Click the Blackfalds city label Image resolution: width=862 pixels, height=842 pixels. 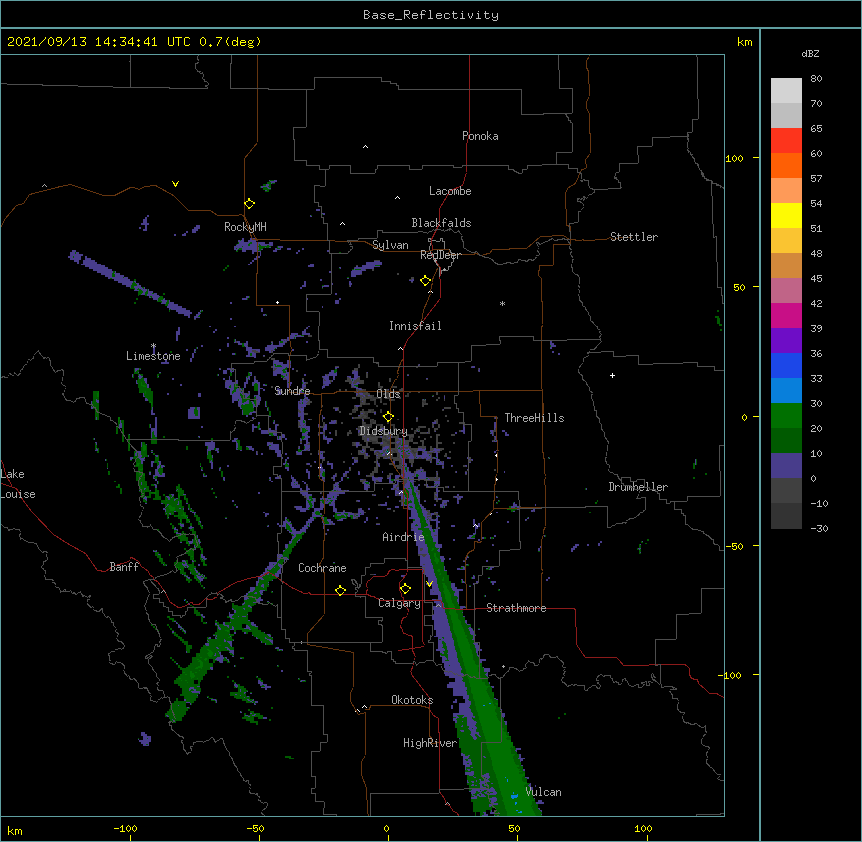point(441,223)
